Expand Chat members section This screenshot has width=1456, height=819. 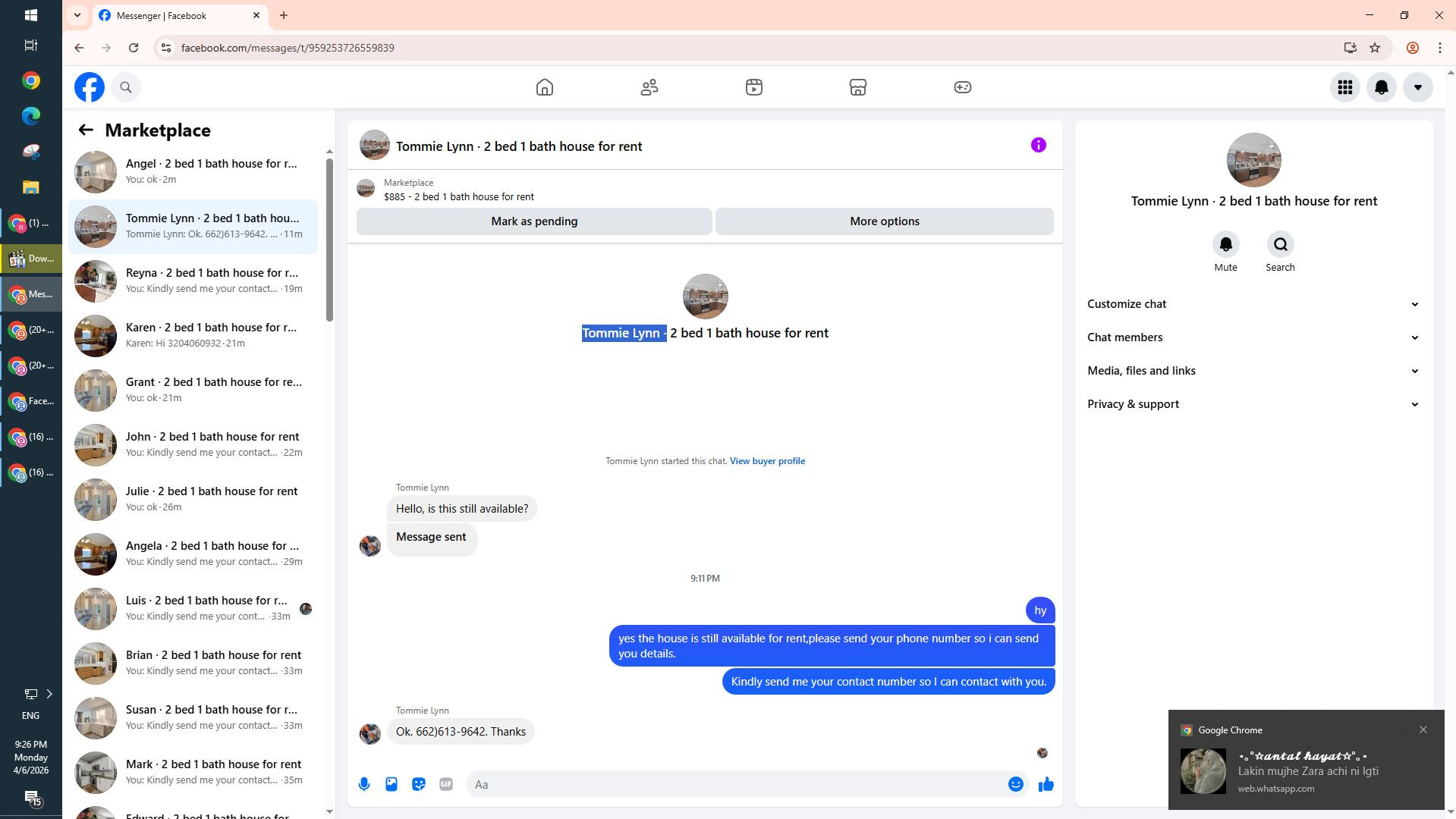tap(1253, 337)
